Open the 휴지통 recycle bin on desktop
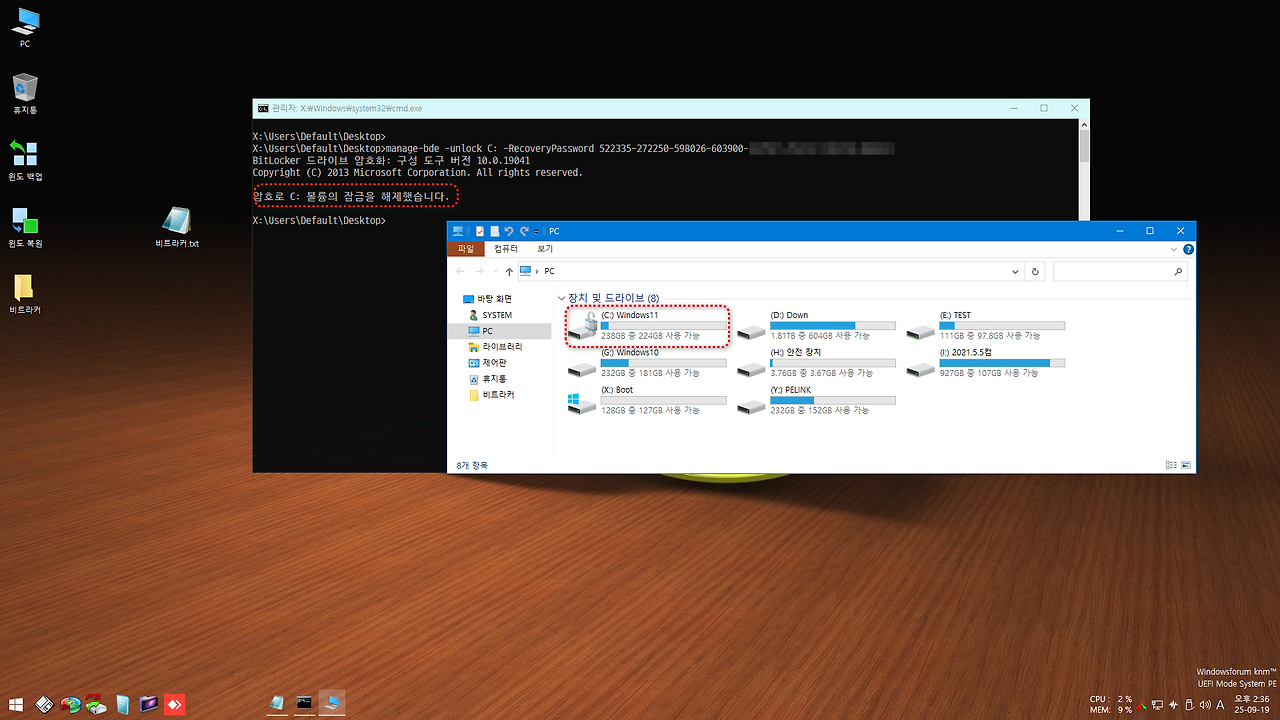The image size is (1280, 720). [25, 93]
